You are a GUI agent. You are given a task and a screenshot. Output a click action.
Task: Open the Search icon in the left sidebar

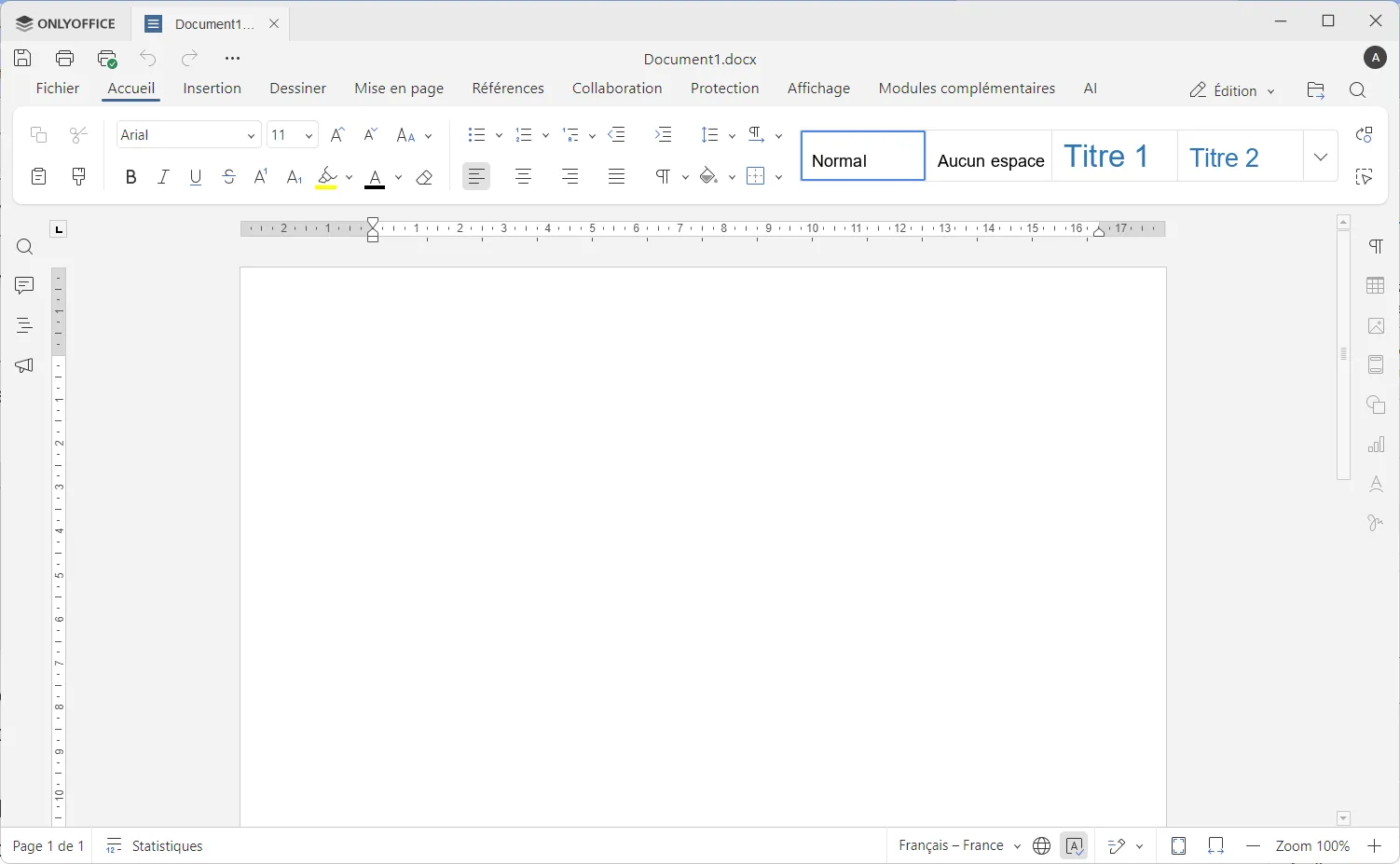(x=25, y=247)
